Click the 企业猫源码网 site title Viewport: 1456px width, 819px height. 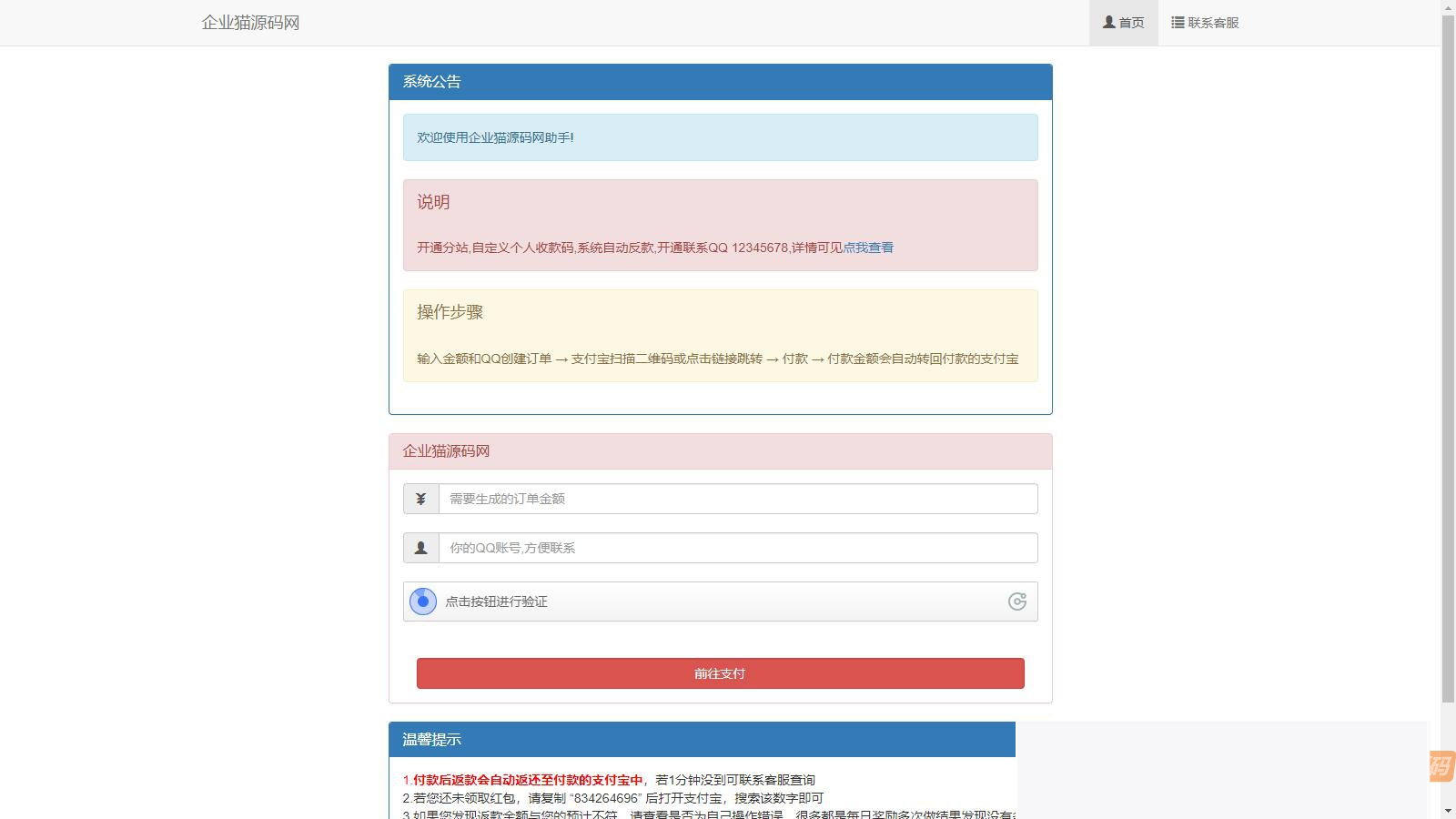[252, 22]
